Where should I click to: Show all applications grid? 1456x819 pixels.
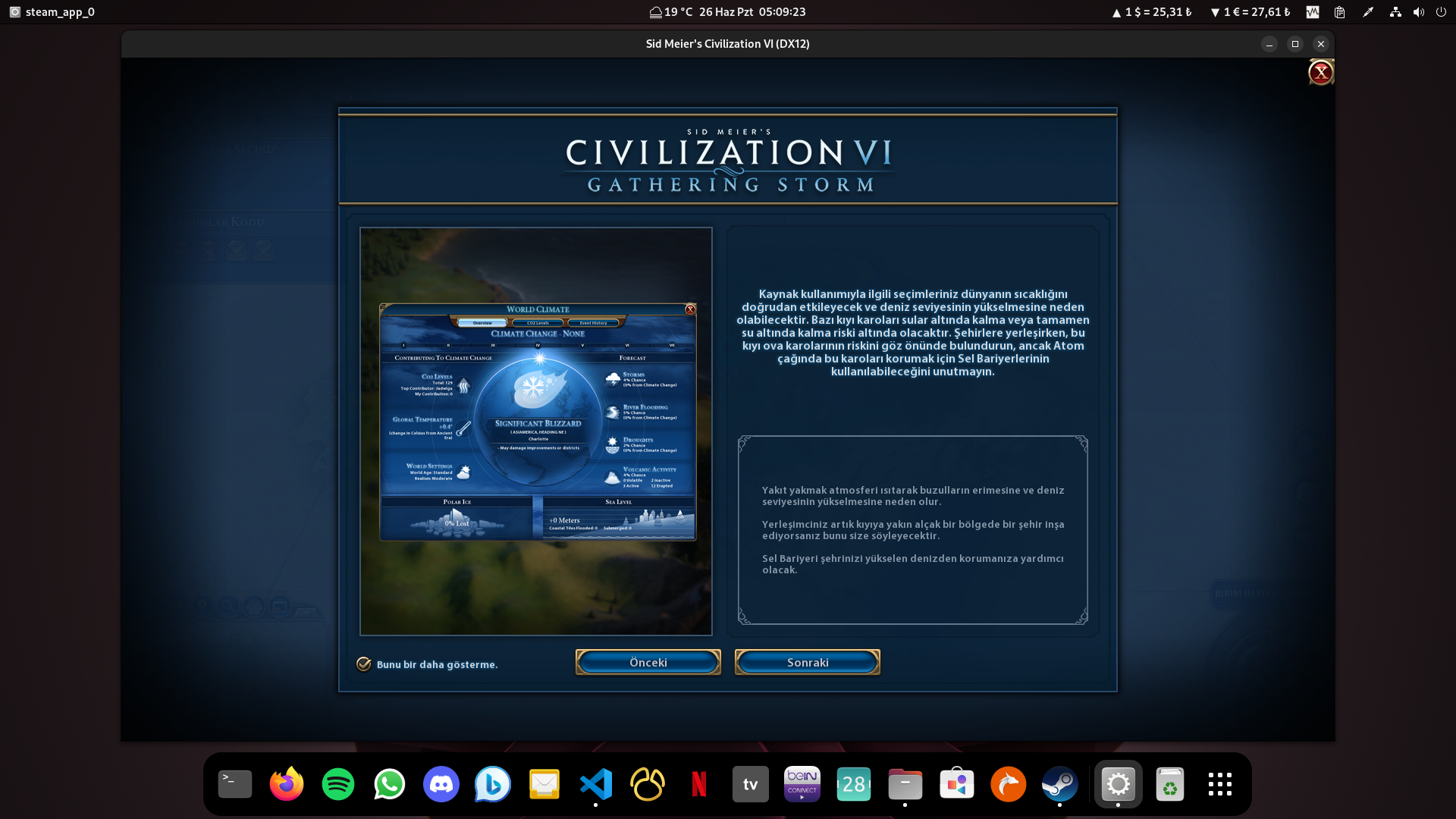(1220, 784)
